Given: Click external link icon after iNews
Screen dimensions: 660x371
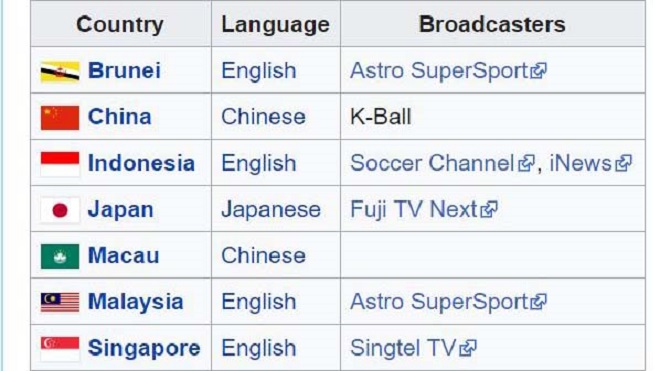Looking at the screenshot, I should click(x=623, y=163).
